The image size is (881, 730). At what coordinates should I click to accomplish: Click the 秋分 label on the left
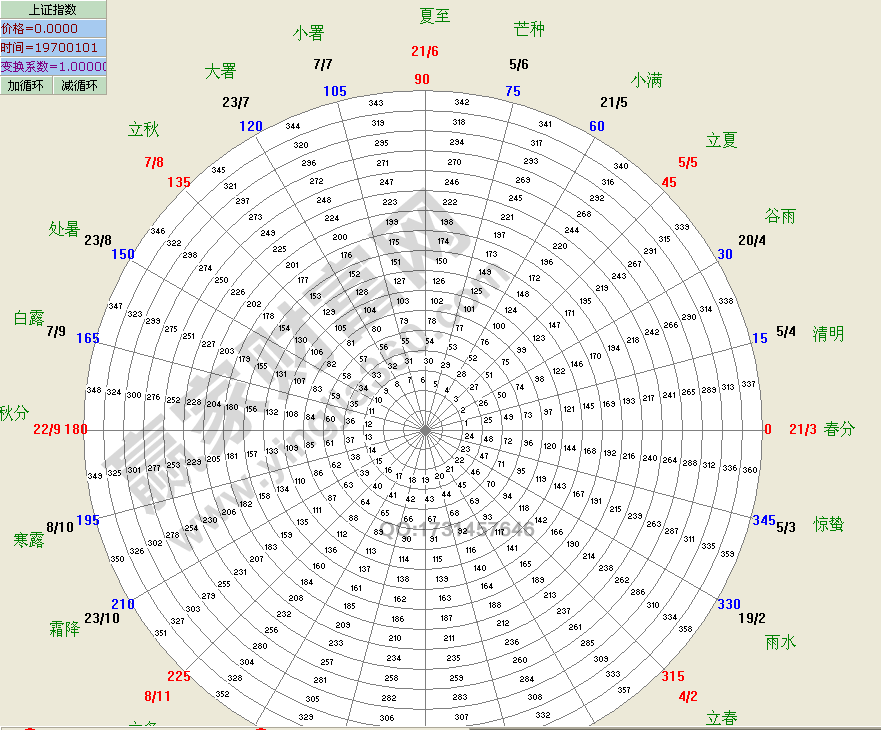point(14,412)
